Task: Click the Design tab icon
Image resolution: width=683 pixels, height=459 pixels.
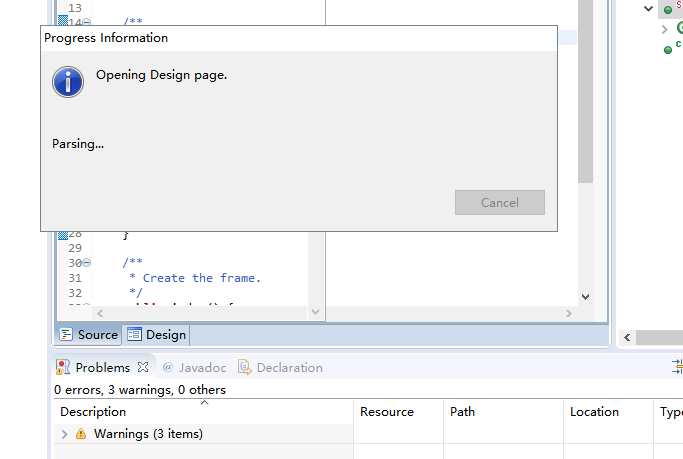Action: pyautogui.click(x=134, y=334)
